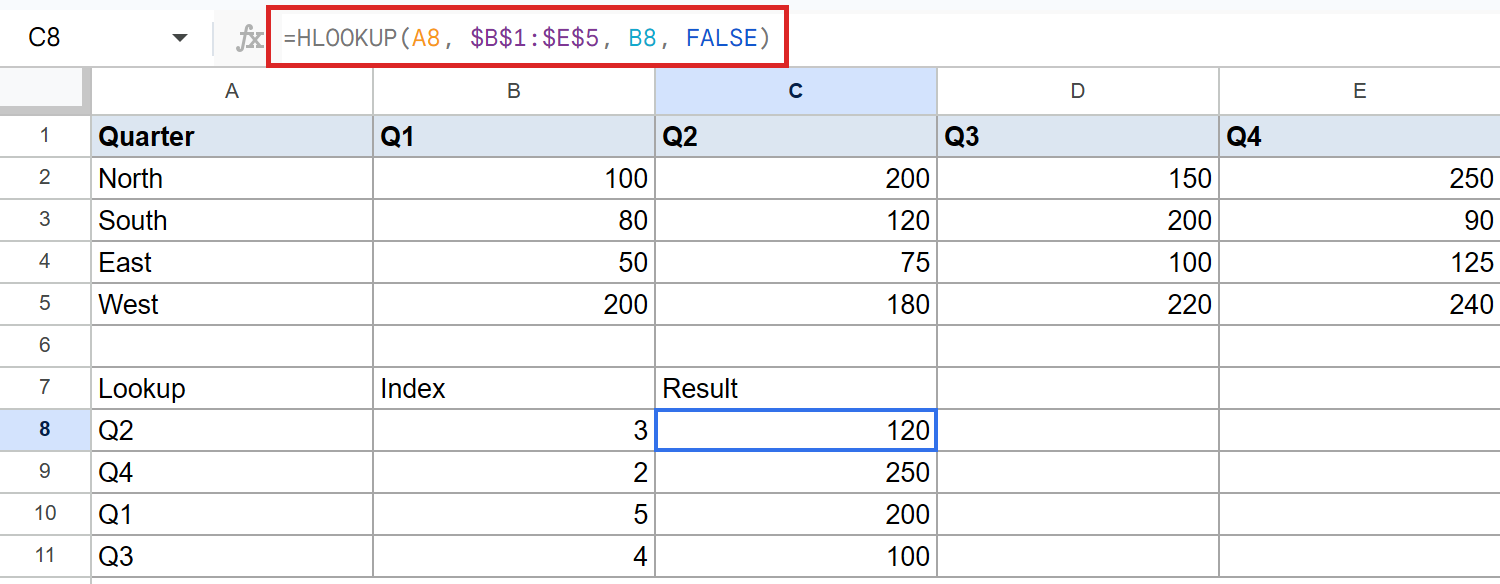Select row 3 header
The height and width of the screenshot is (584, 1500).
pyautogui.click(x=45, y=220)
